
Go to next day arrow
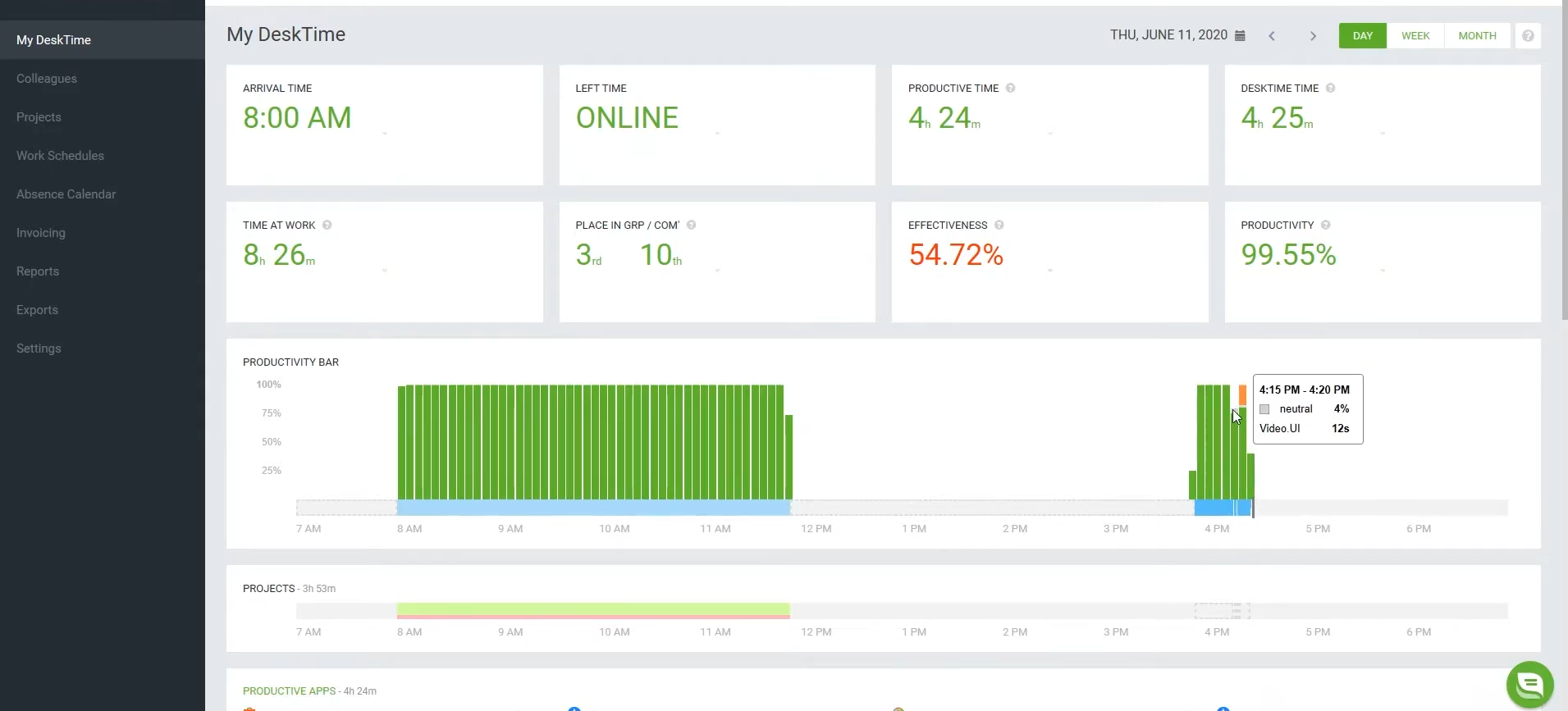pyautogui.click(x=1313, y=36)
